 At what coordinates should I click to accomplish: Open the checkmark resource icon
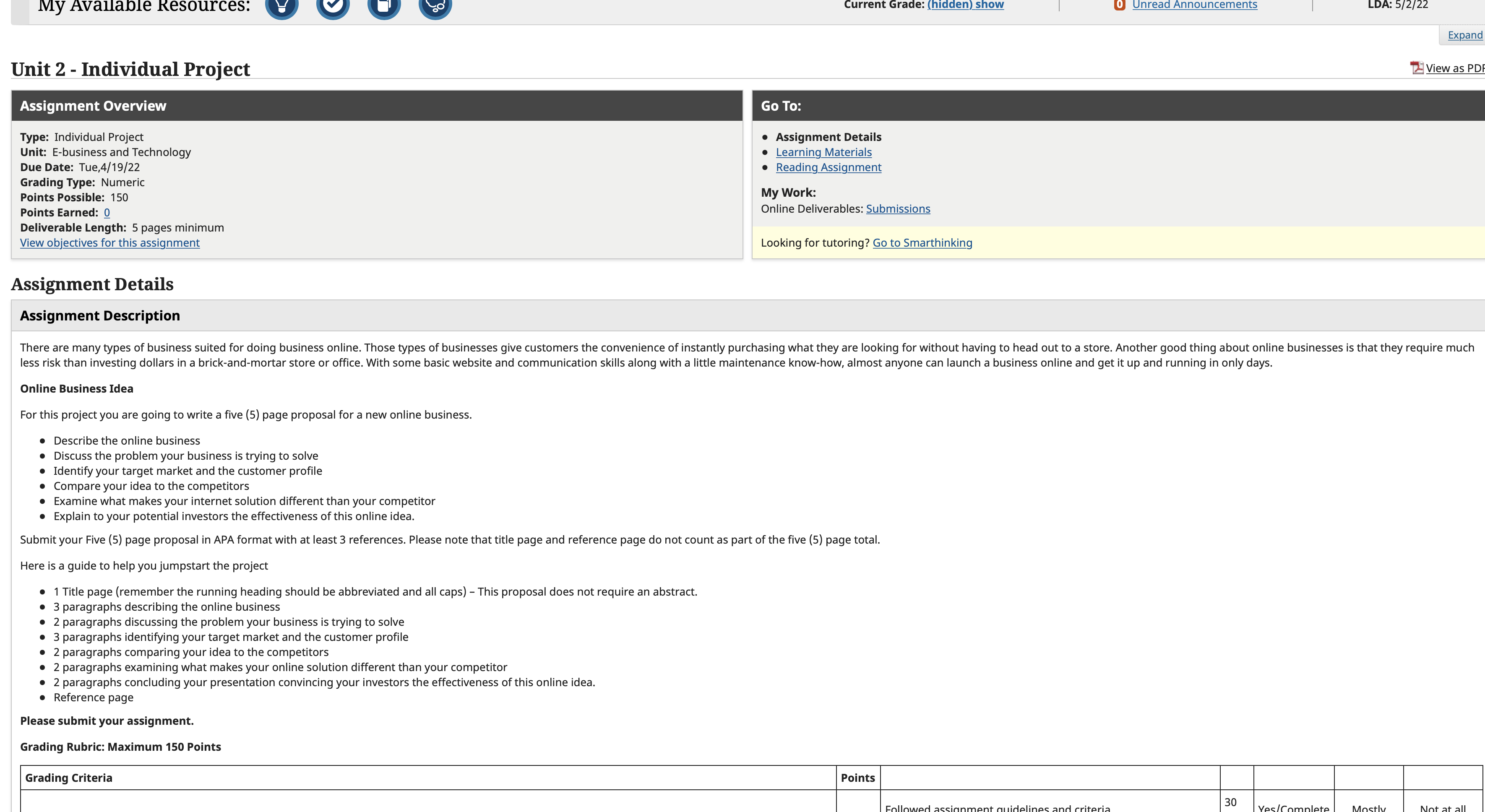pyautogui.click(x=333, y=6)
